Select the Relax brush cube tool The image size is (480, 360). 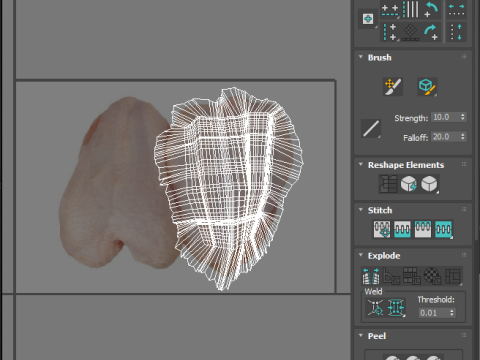(x=427, y=87)
